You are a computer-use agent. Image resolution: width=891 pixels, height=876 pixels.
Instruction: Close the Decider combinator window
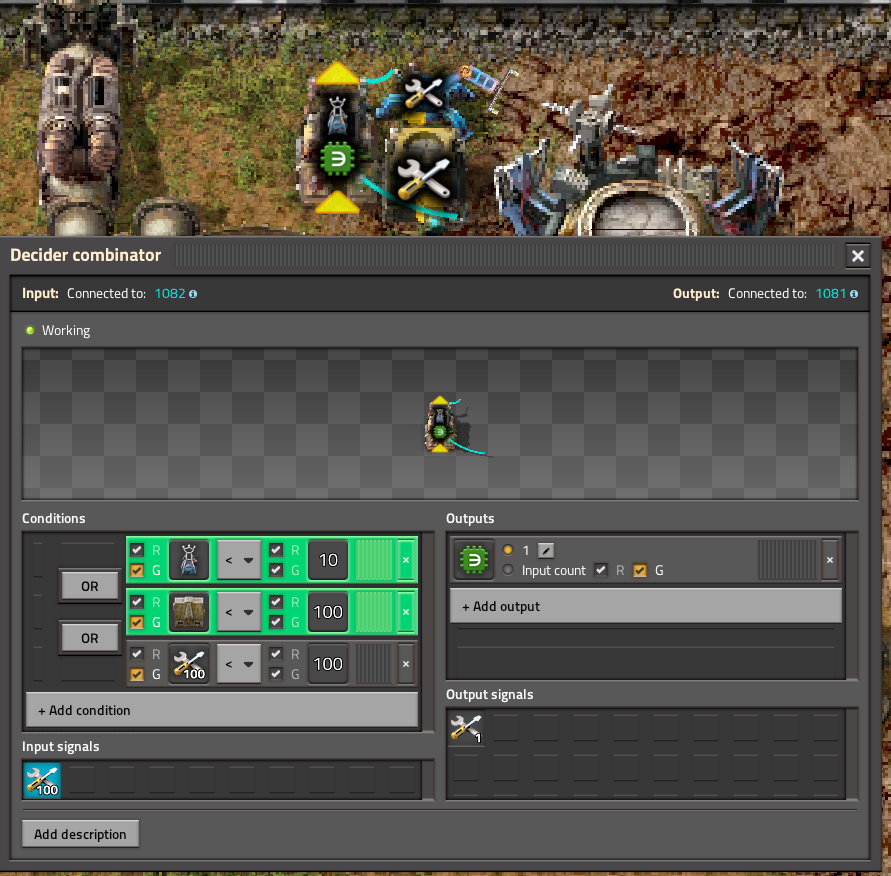tap(857, 256)
